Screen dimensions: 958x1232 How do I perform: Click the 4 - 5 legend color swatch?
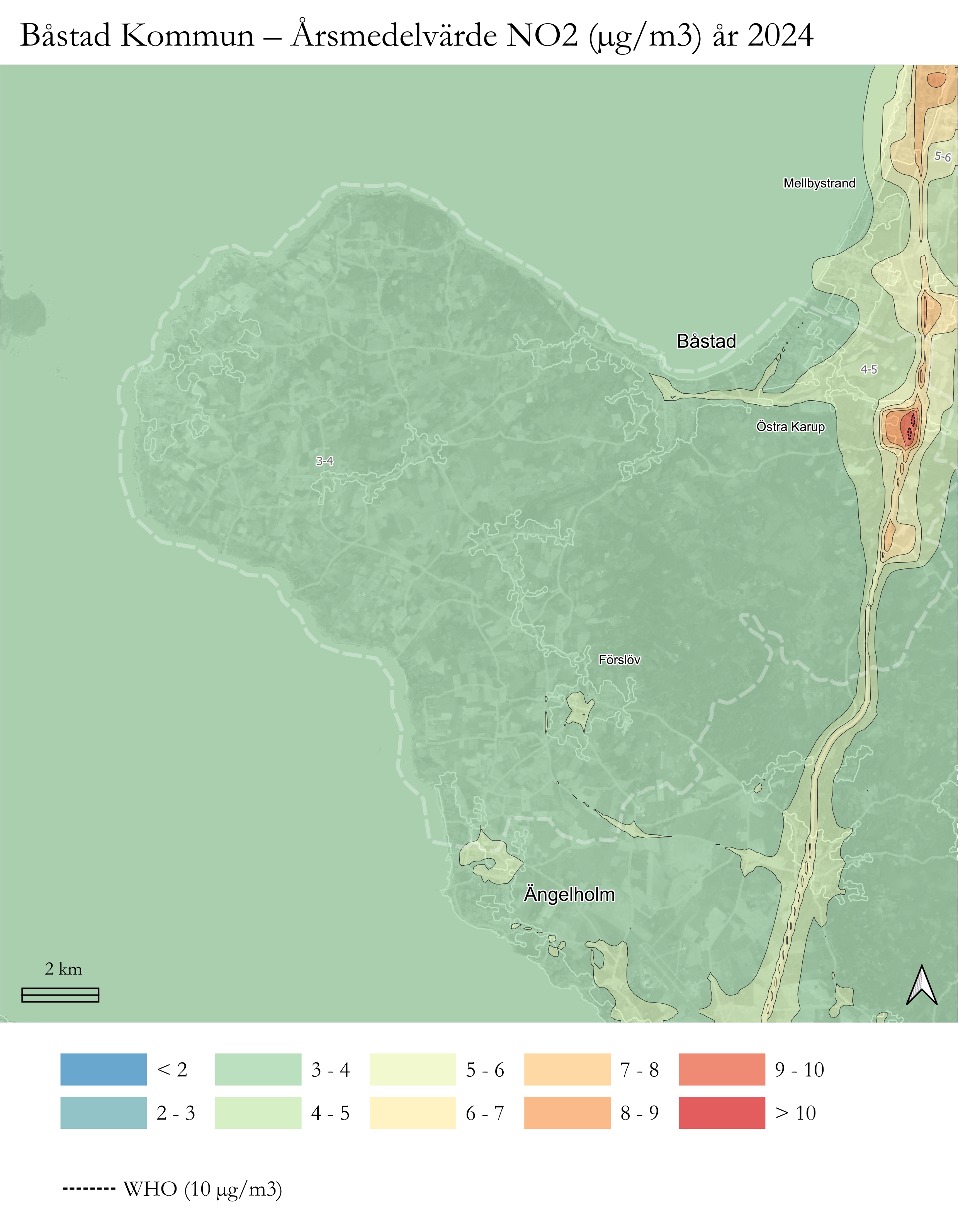point(258,1113)
